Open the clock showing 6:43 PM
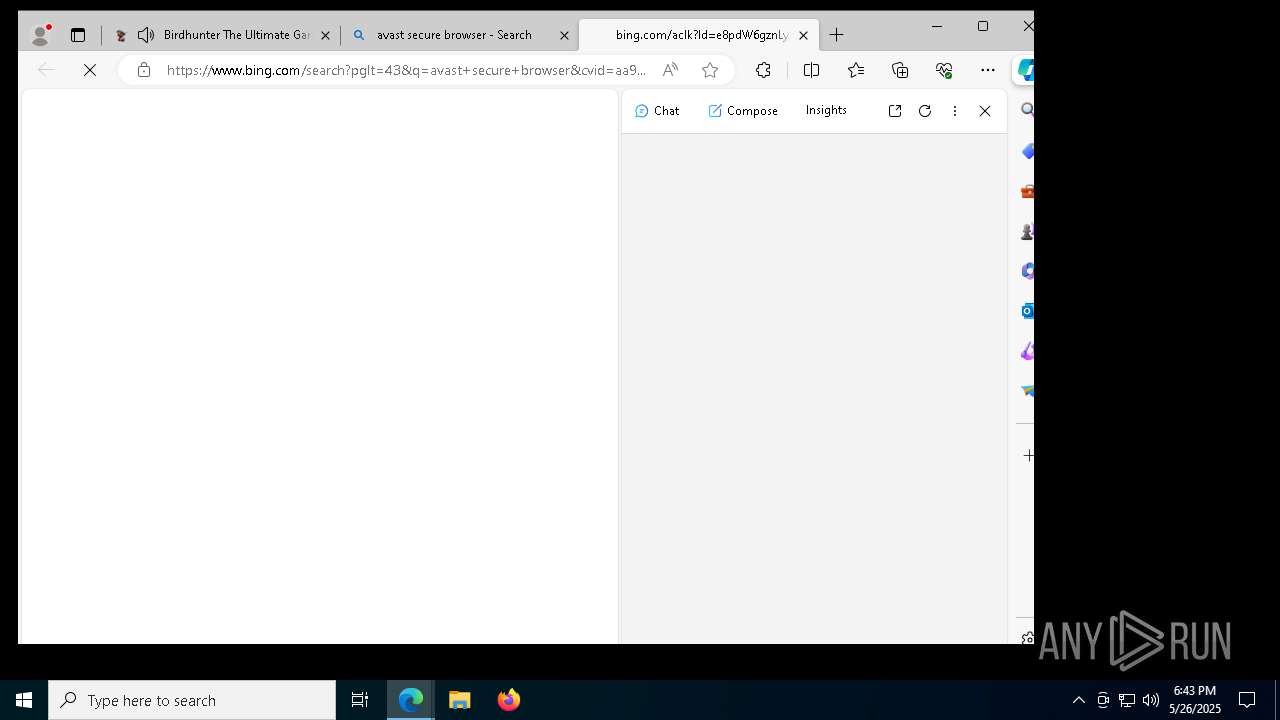 tap(1195, 700)
